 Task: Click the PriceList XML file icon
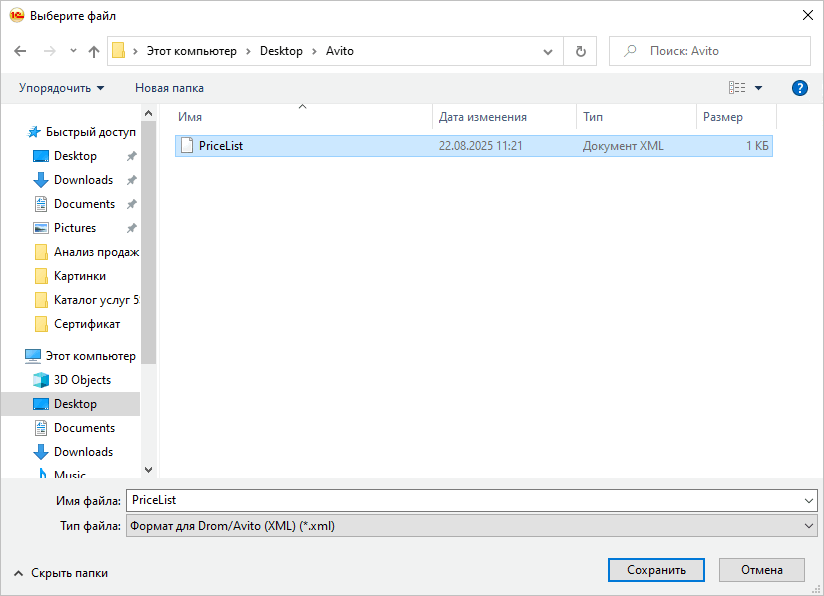(x=186, y=146)
